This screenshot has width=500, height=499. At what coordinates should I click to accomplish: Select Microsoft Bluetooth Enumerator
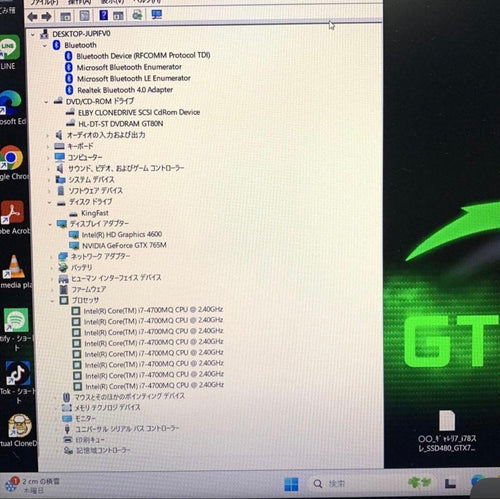[129, 67]
